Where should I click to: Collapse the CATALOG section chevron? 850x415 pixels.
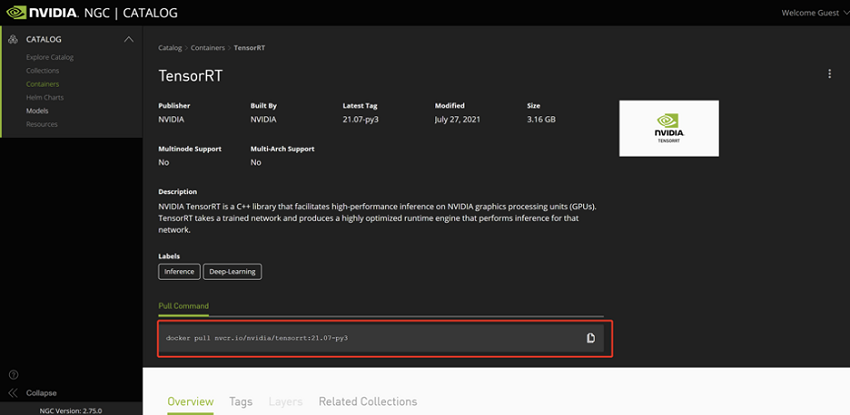click(128, 40)
